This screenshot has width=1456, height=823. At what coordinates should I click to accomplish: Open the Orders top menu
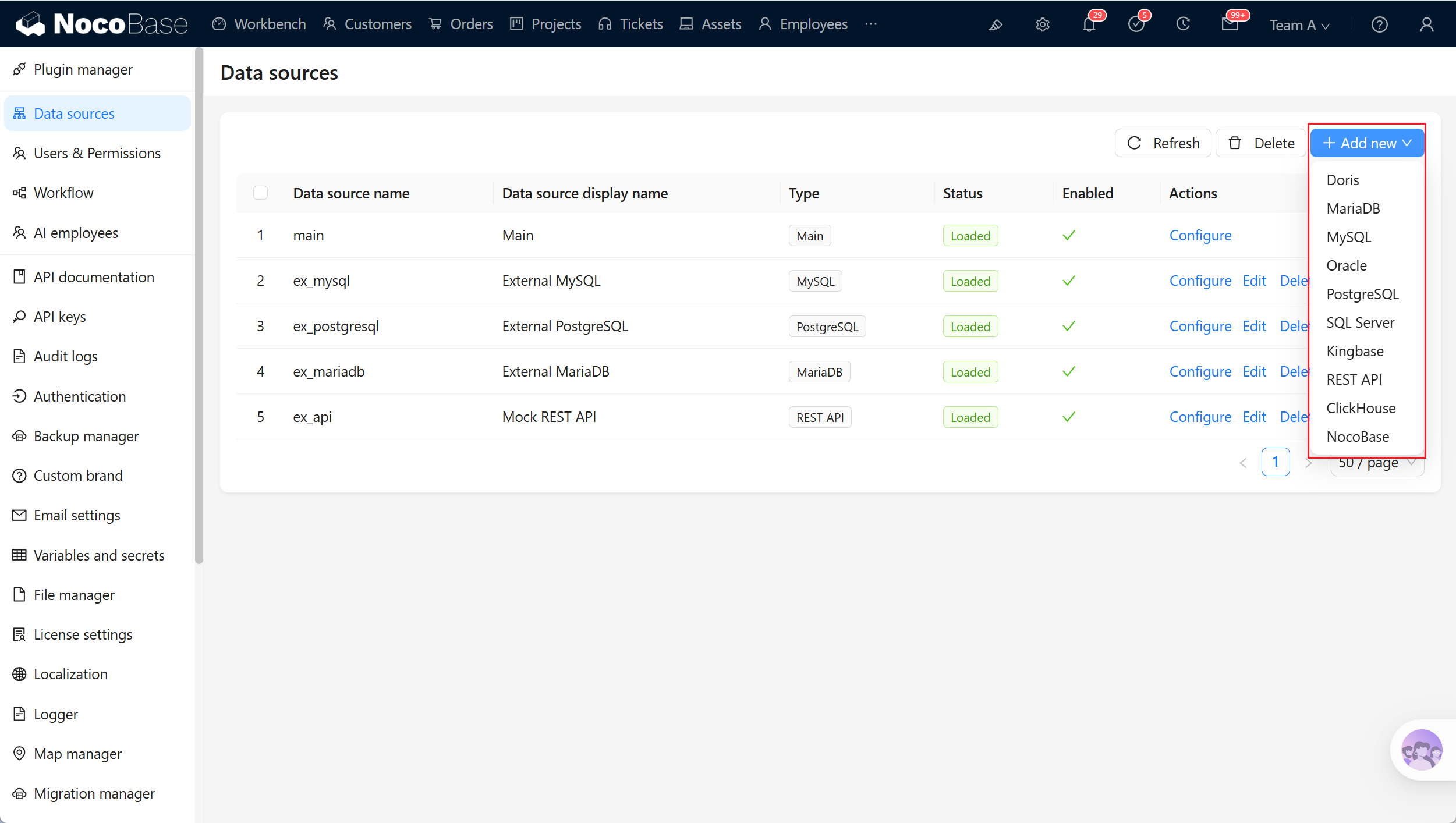pyautogui.click(x=461, y=24)
